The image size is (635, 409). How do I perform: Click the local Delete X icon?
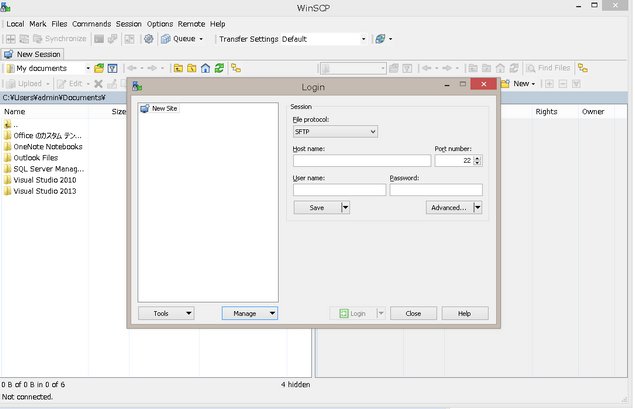pyautogui.click(x=98, y=84)
